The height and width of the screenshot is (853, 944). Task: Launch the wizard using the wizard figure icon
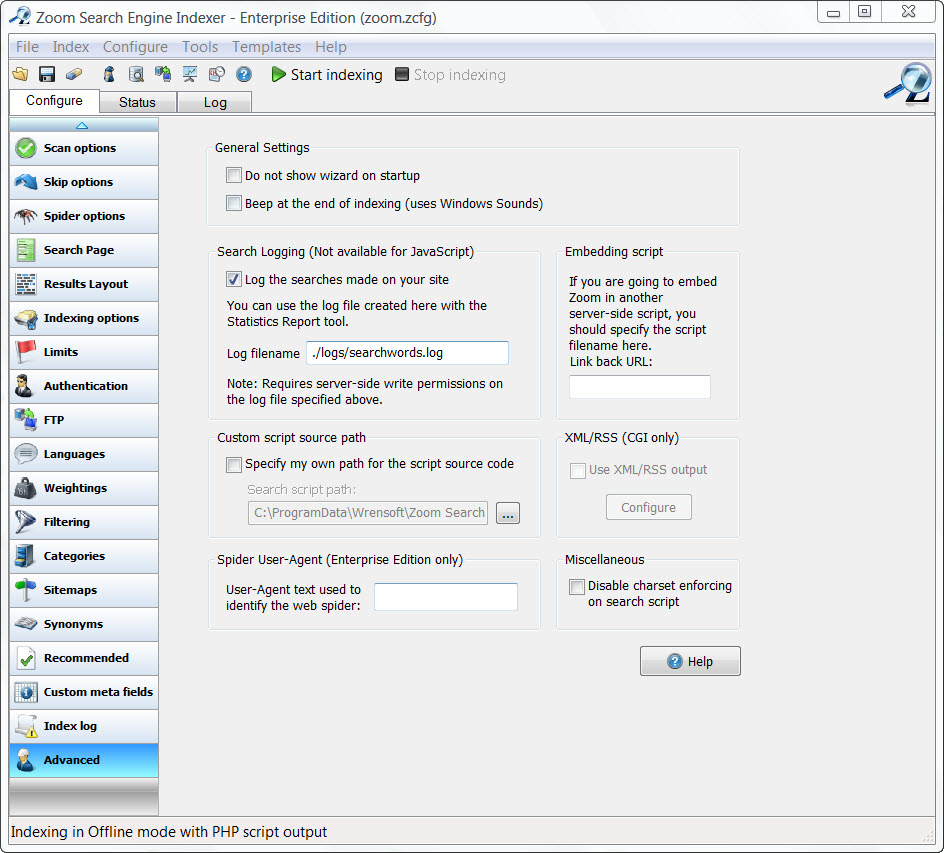(109, 74)
